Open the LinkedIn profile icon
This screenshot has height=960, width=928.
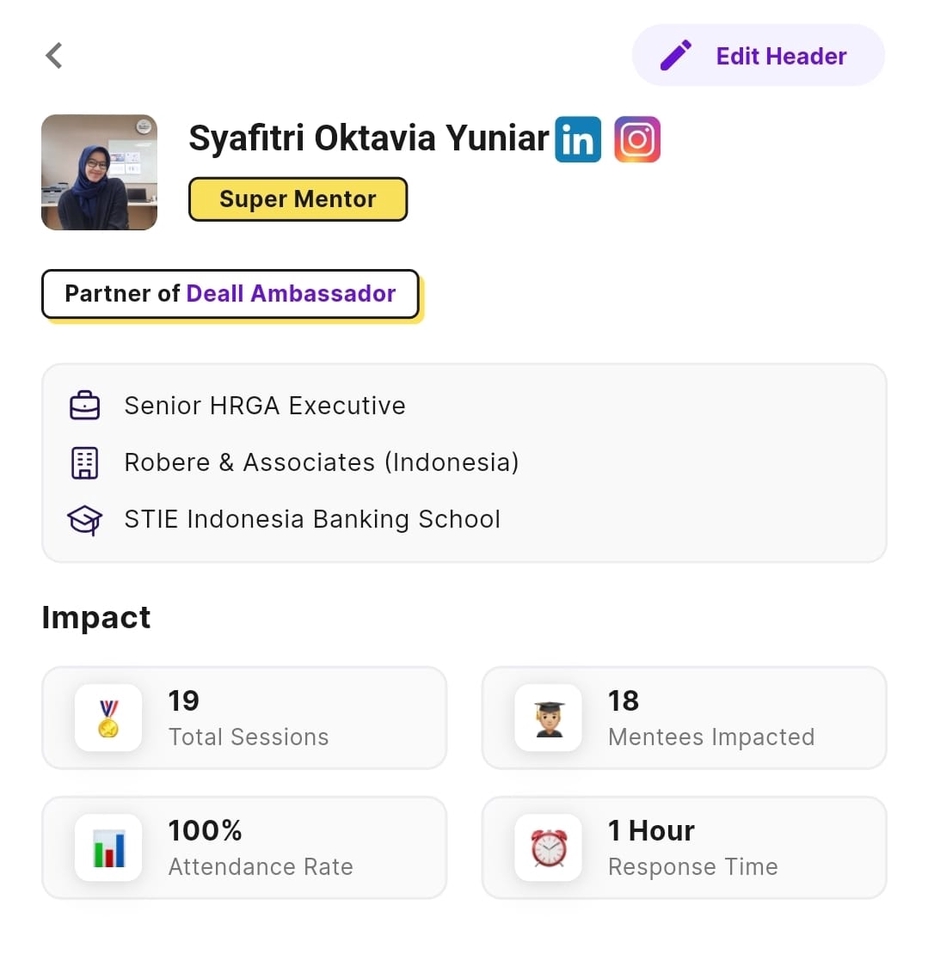(578, 139)
